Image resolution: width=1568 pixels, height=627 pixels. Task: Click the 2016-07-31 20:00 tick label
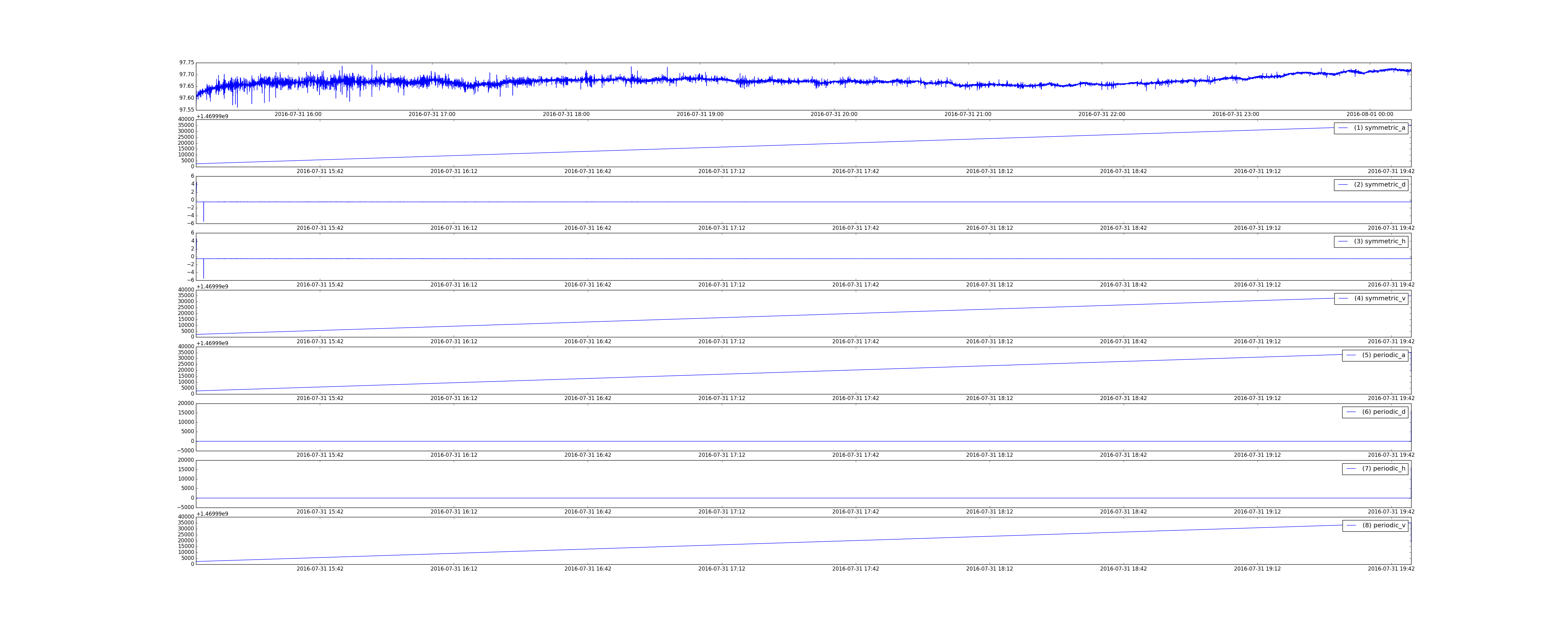834,114
